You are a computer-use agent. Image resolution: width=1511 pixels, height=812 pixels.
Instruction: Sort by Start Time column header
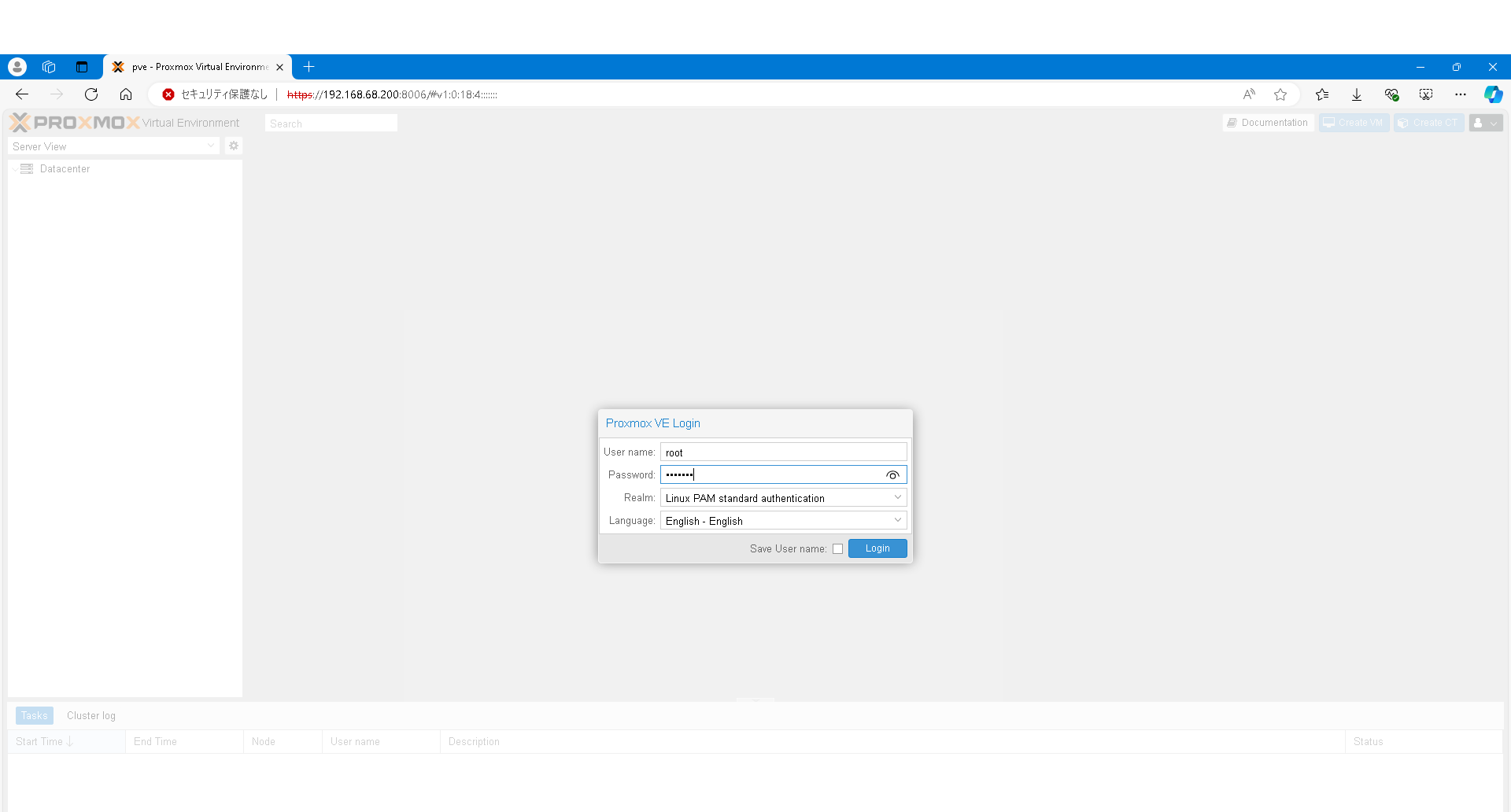pyautogui.click(x=66, y=741)
